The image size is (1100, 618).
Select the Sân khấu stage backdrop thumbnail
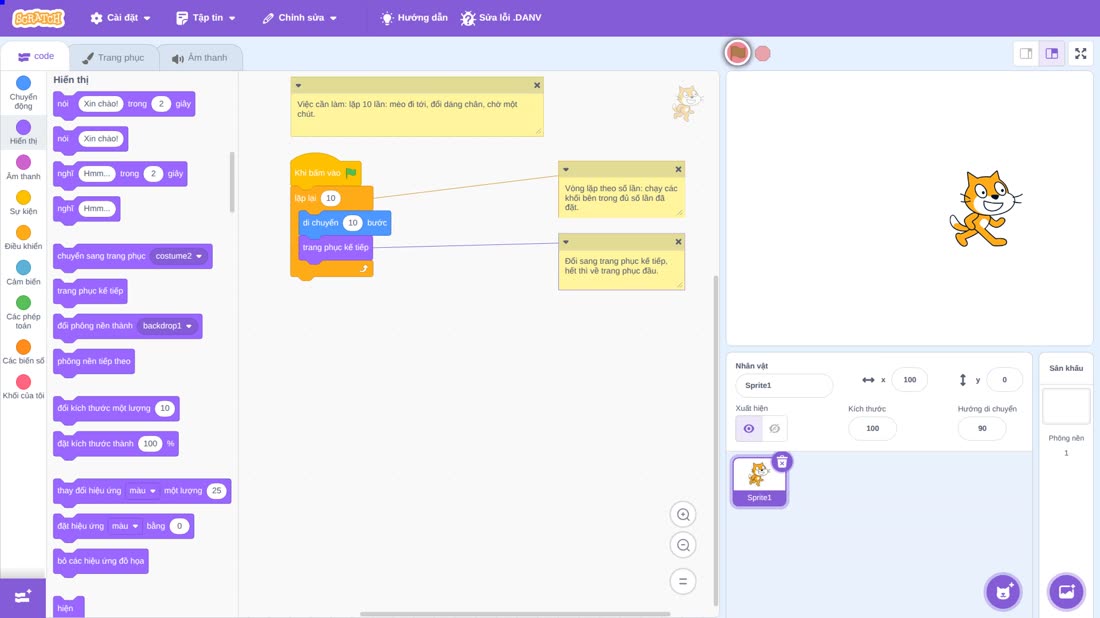[1066, 406]
